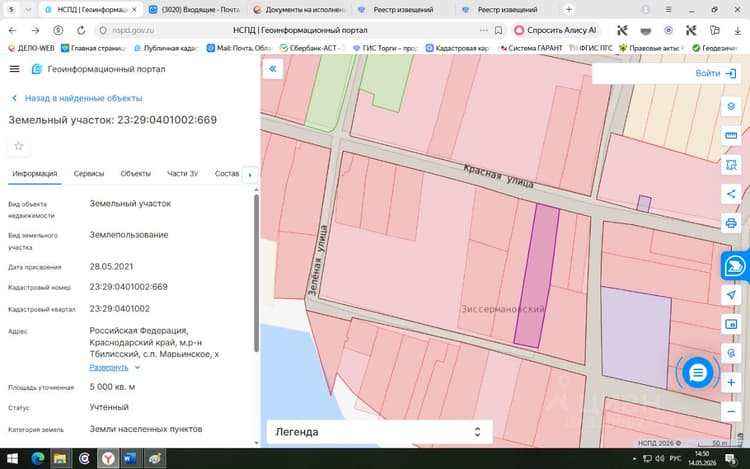Switch to Документы на исполнение tab
The image size is (750, 469).
click(x=300, y=10)
